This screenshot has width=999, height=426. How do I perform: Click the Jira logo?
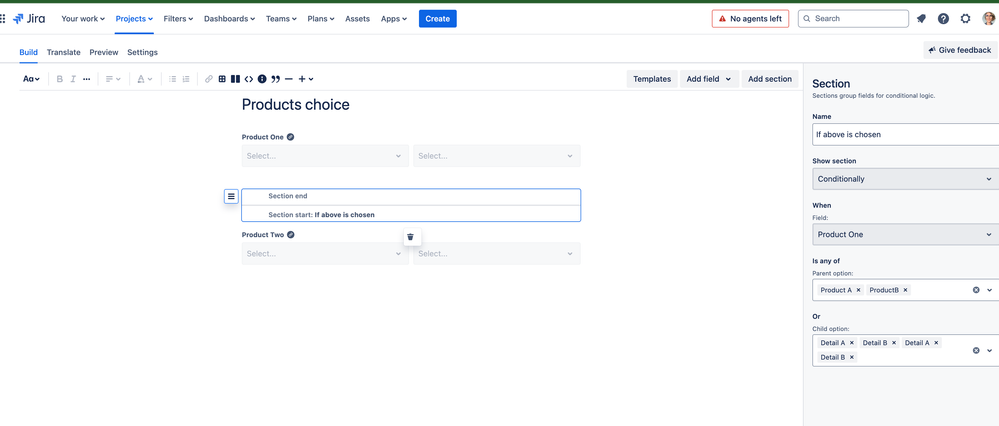(29, 18)
